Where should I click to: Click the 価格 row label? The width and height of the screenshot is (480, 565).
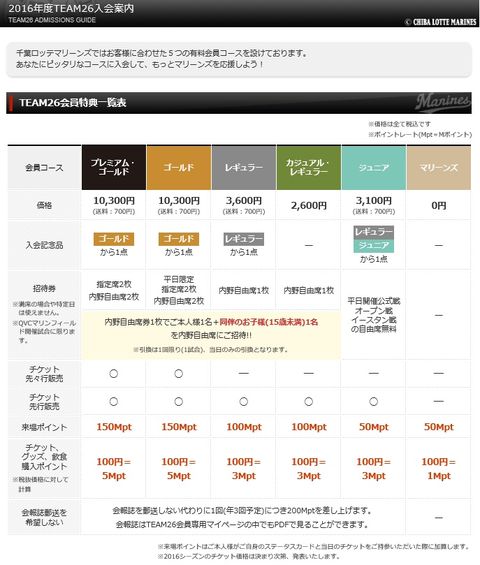coord(44,205)
